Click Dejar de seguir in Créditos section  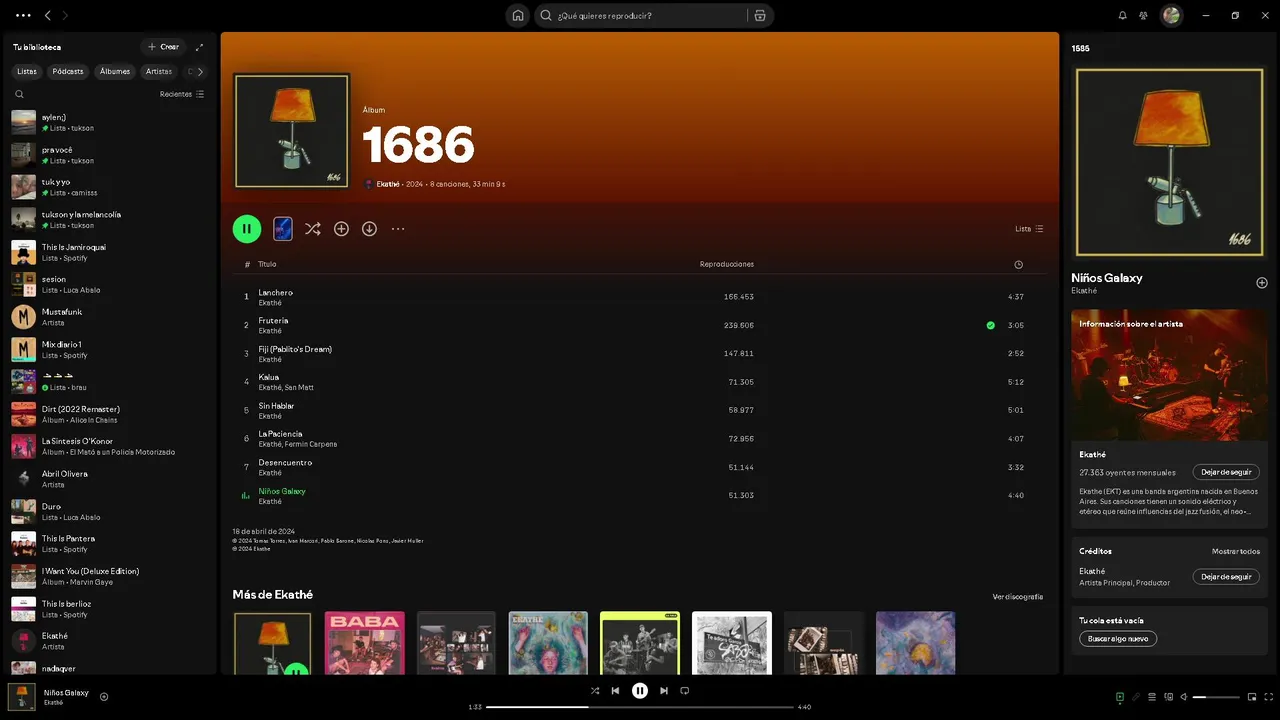(x=1226, y=577)
